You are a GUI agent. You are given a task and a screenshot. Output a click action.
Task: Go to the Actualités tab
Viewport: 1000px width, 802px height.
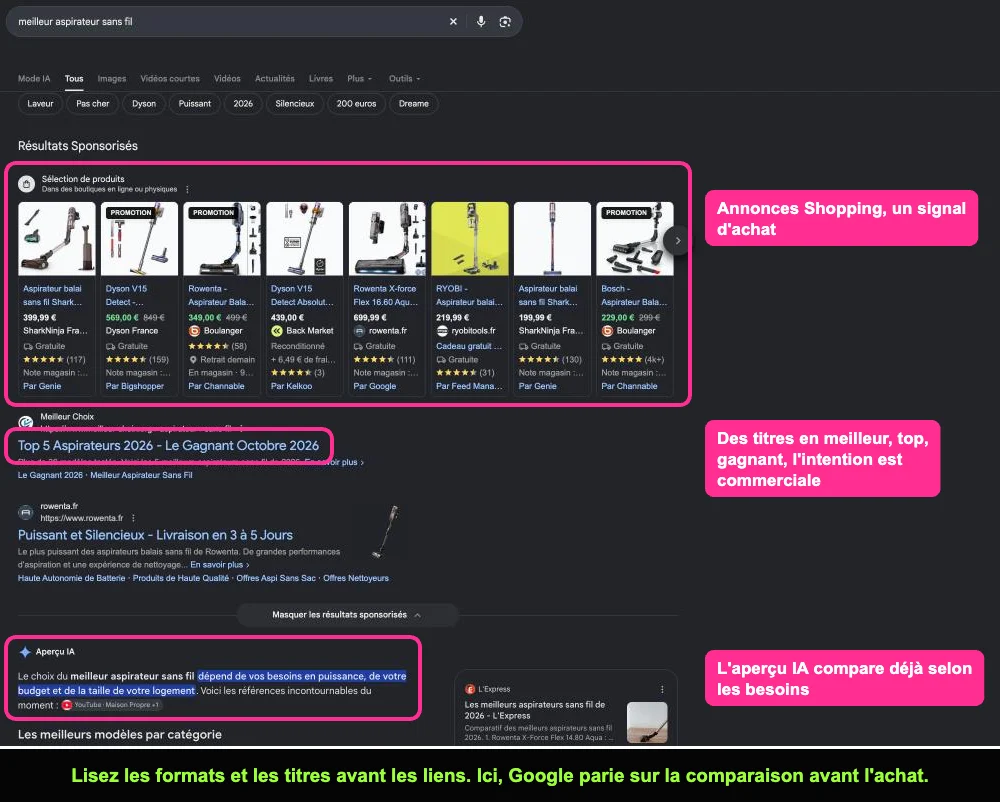pyautogui.click(x=275, y=78)
